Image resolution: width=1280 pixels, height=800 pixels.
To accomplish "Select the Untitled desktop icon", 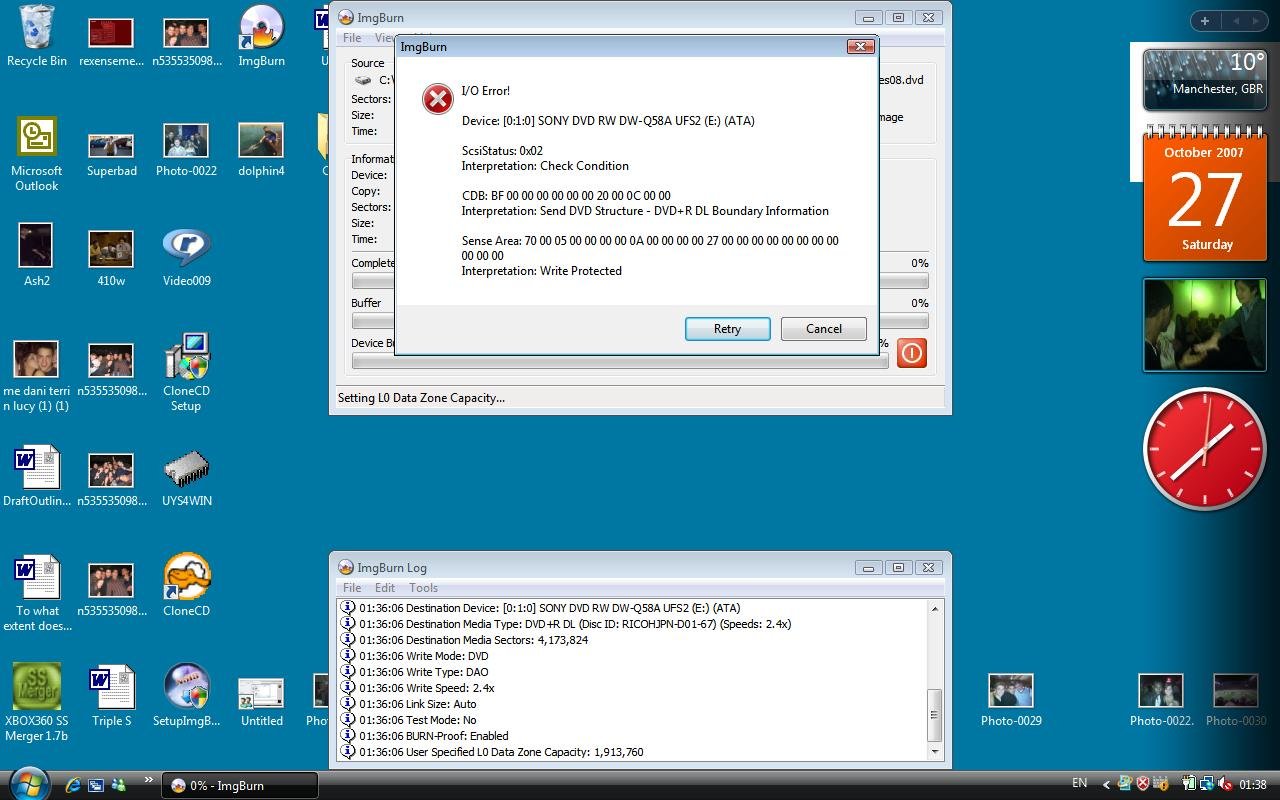I will [x=261, y=702].
